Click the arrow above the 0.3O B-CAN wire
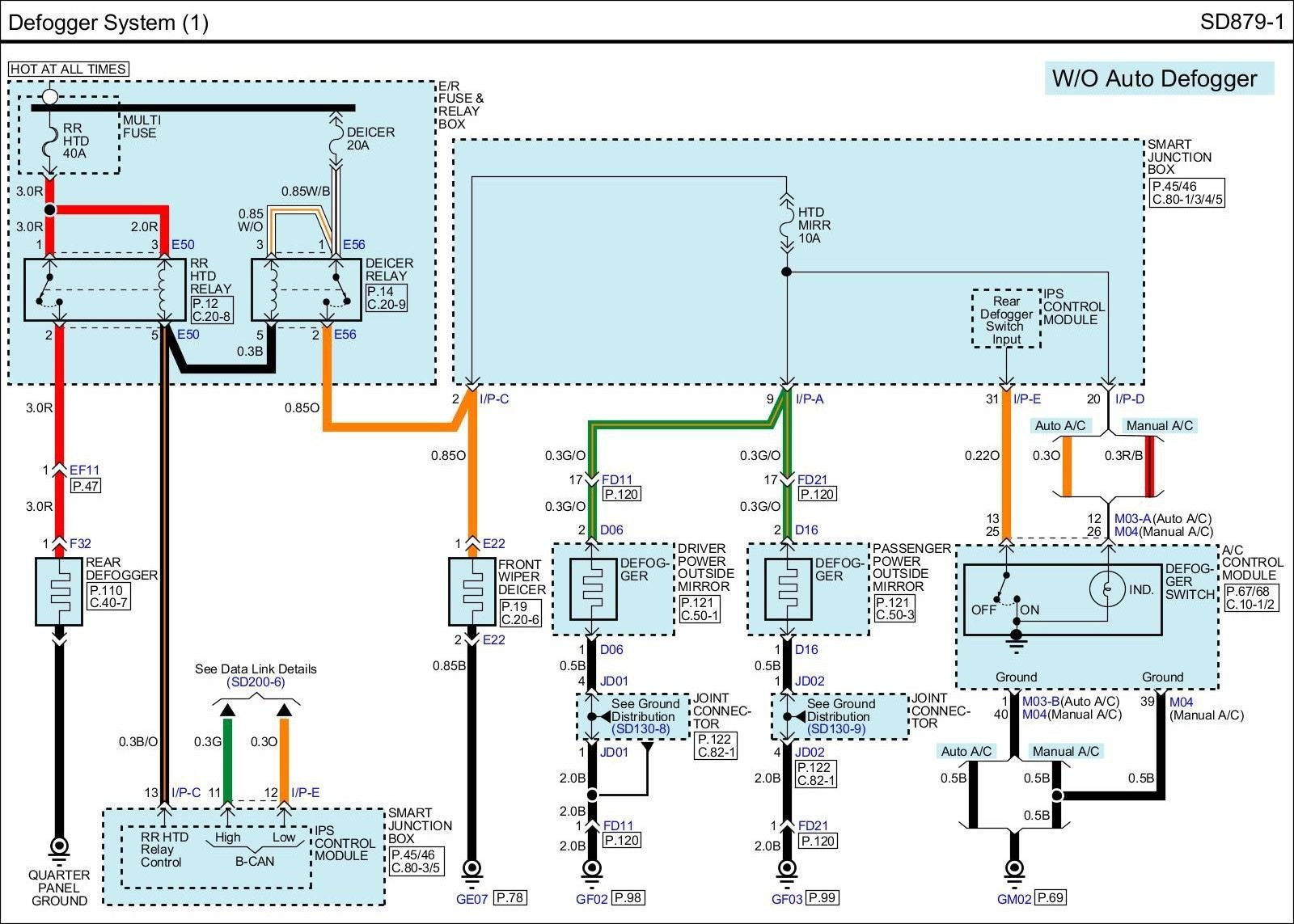The height and width of the screenshot is (924, 1294). pyautogui.click(x=284, y=710)
